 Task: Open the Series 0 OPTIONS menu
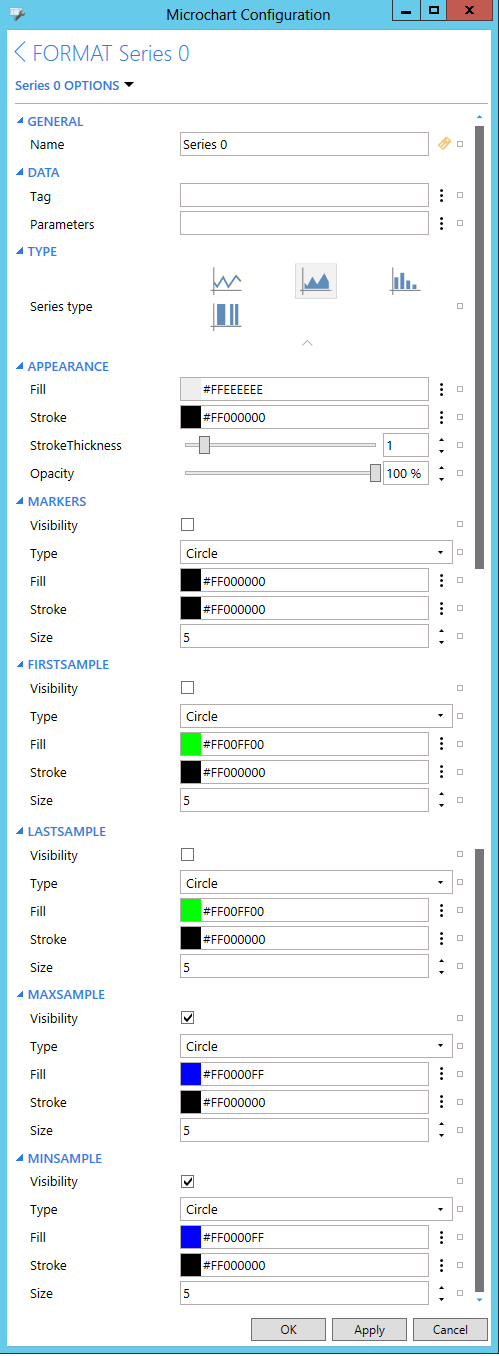tap(74, 86)
